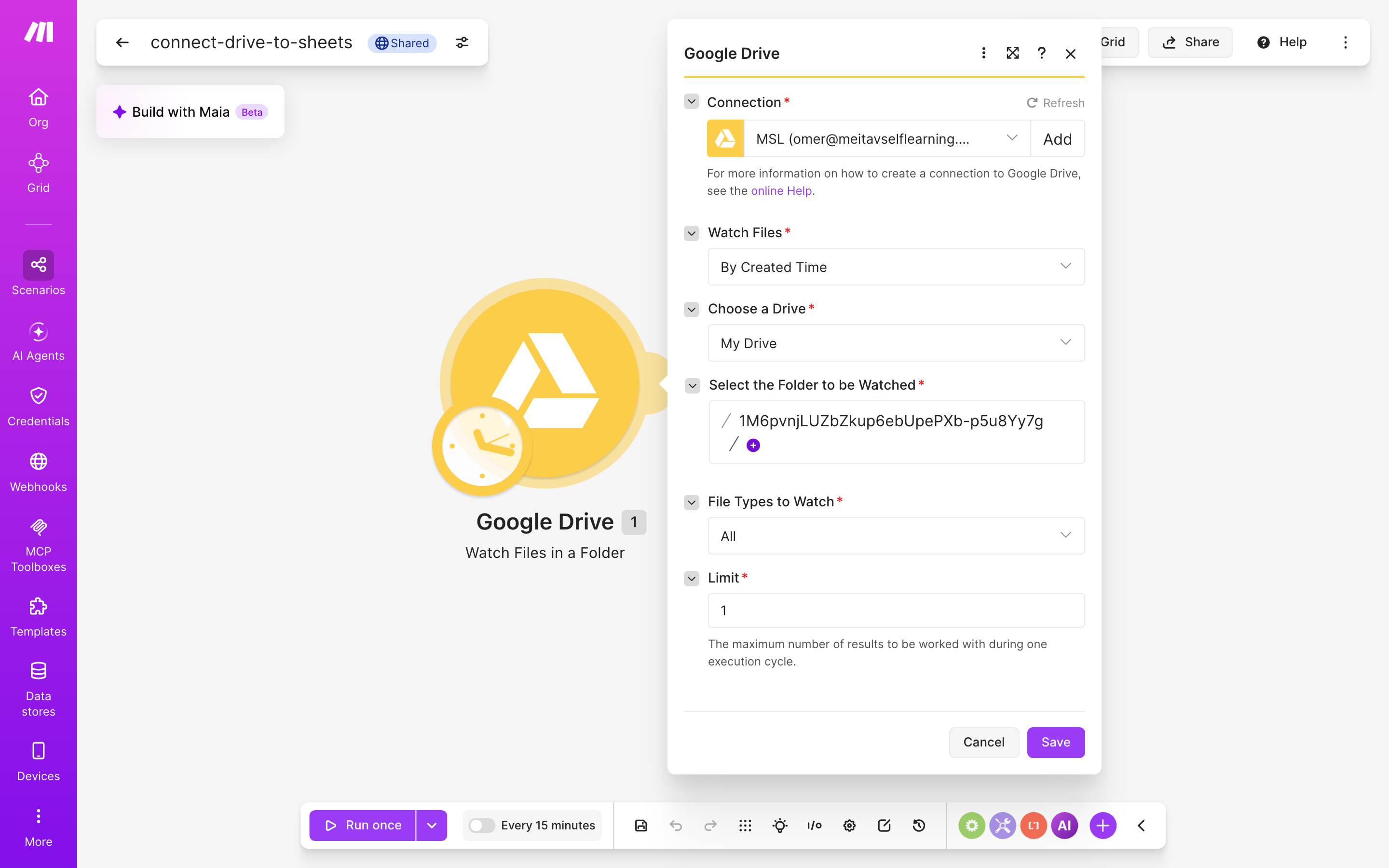The width and height of the screenshot is (1389, 868).
Task: Go back with the arrow beside the scenario name
Action: click(122, 42)
